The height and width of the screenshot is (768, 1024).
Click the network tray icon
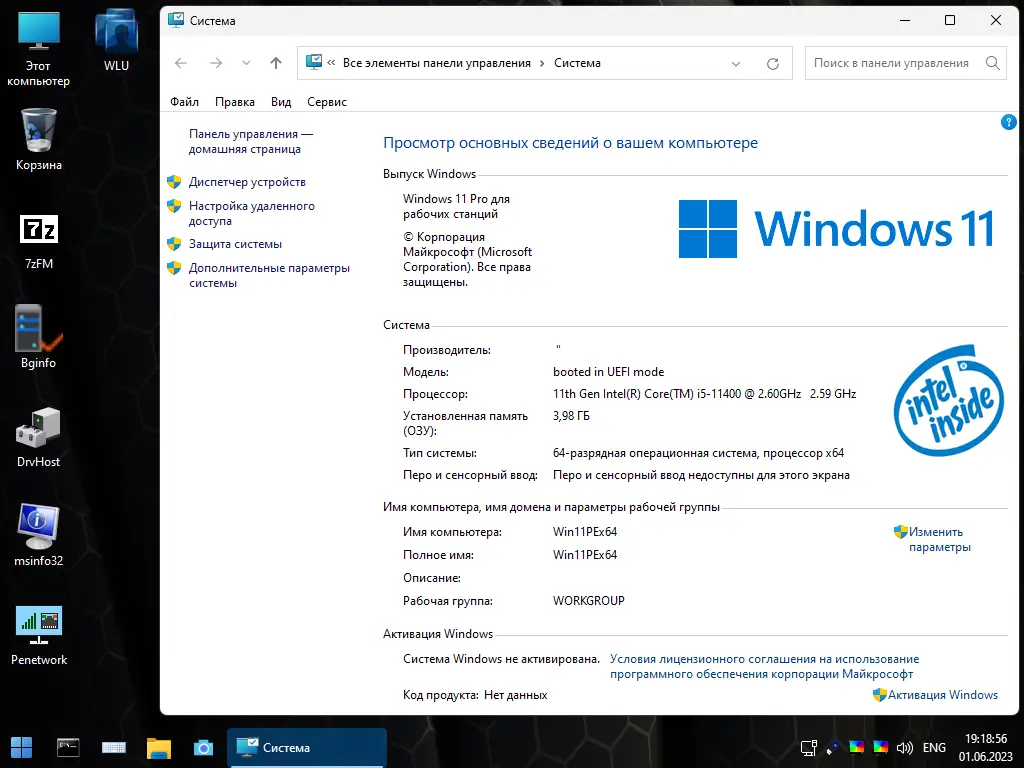[x=808, y=748]
